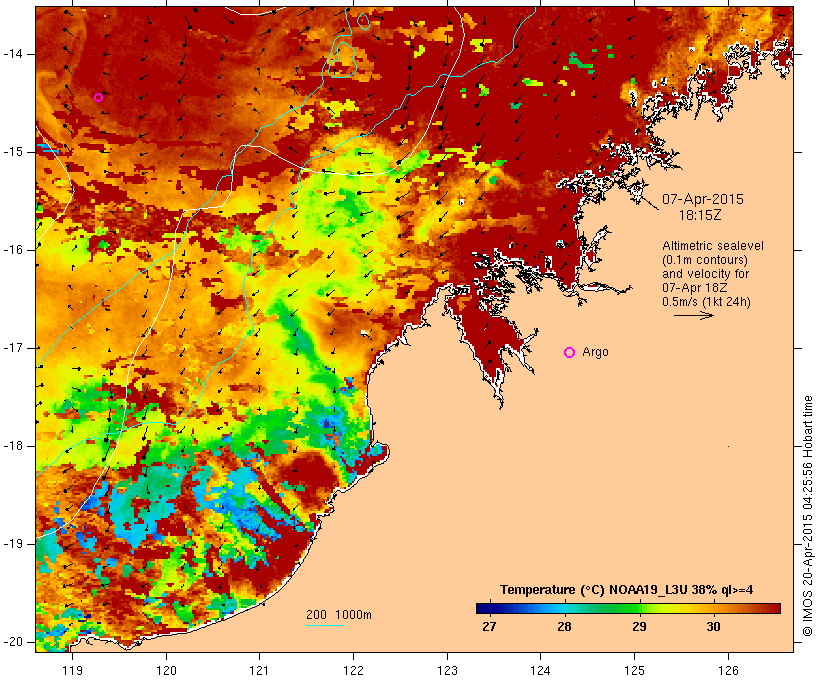
Task: Click the temperature color bar
Action: point(628,608)
